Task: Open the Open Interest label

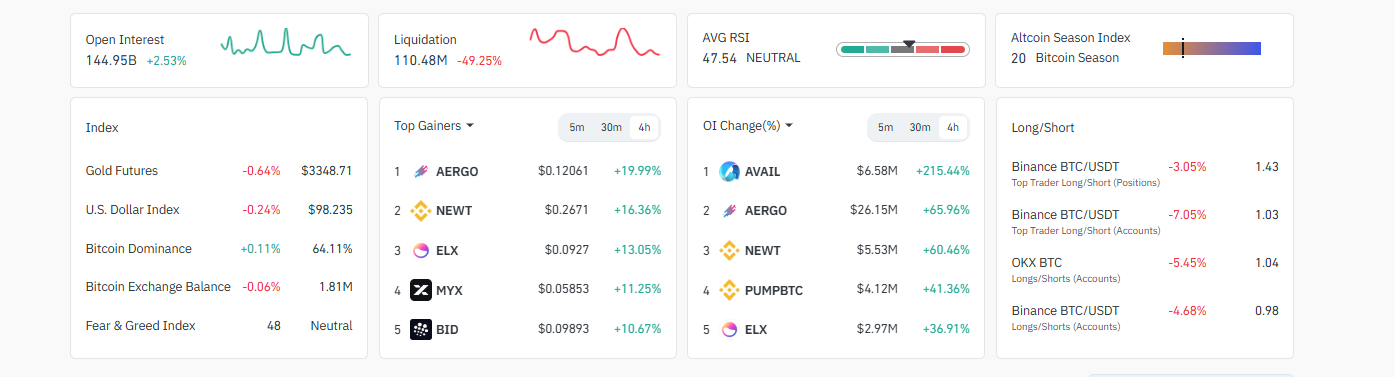Action: point(125,40)
